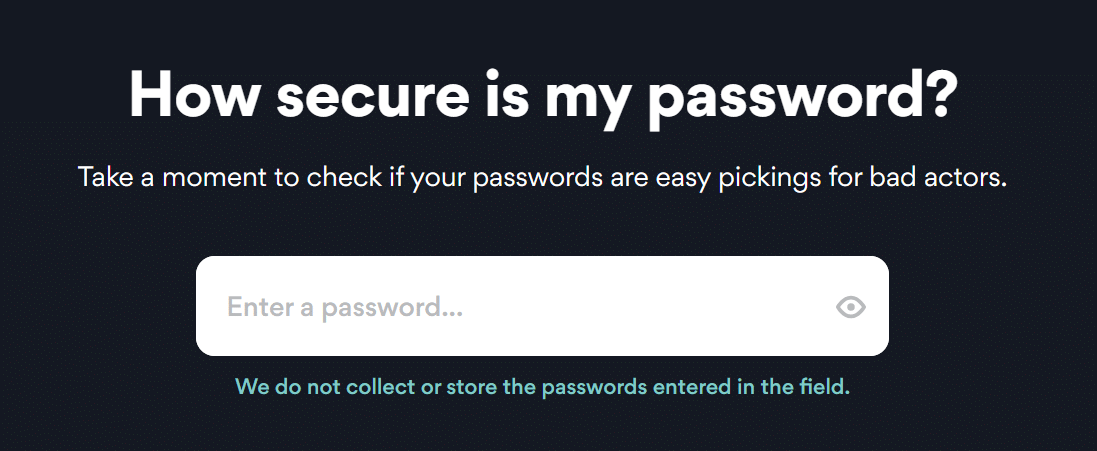Select the 'We do not collect or store' notice
1097x451 pixels.
click(542, 387)
